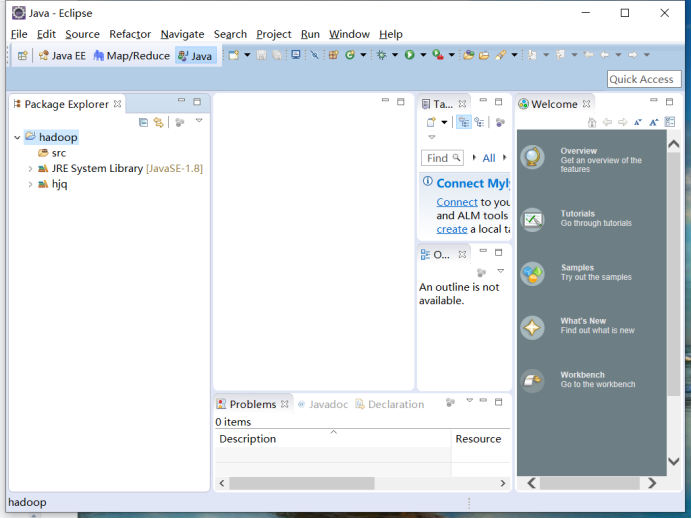Screen dimensions: 692x519
Task: Toggle the Categorized view in Task List
Action: [x=463, y=122]
